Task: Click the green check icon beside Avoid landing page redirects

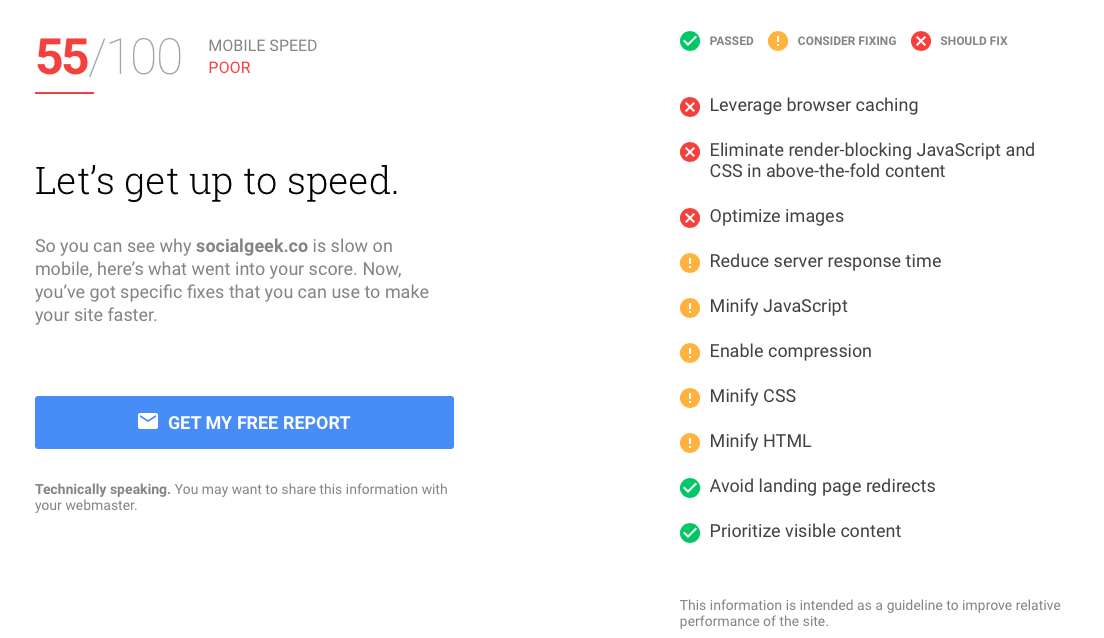Action: 689,487
